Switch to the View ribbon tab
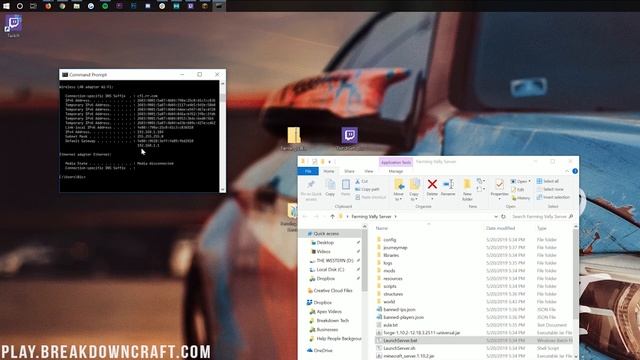This screenshot has width=640, height=360. pos(369,171)
